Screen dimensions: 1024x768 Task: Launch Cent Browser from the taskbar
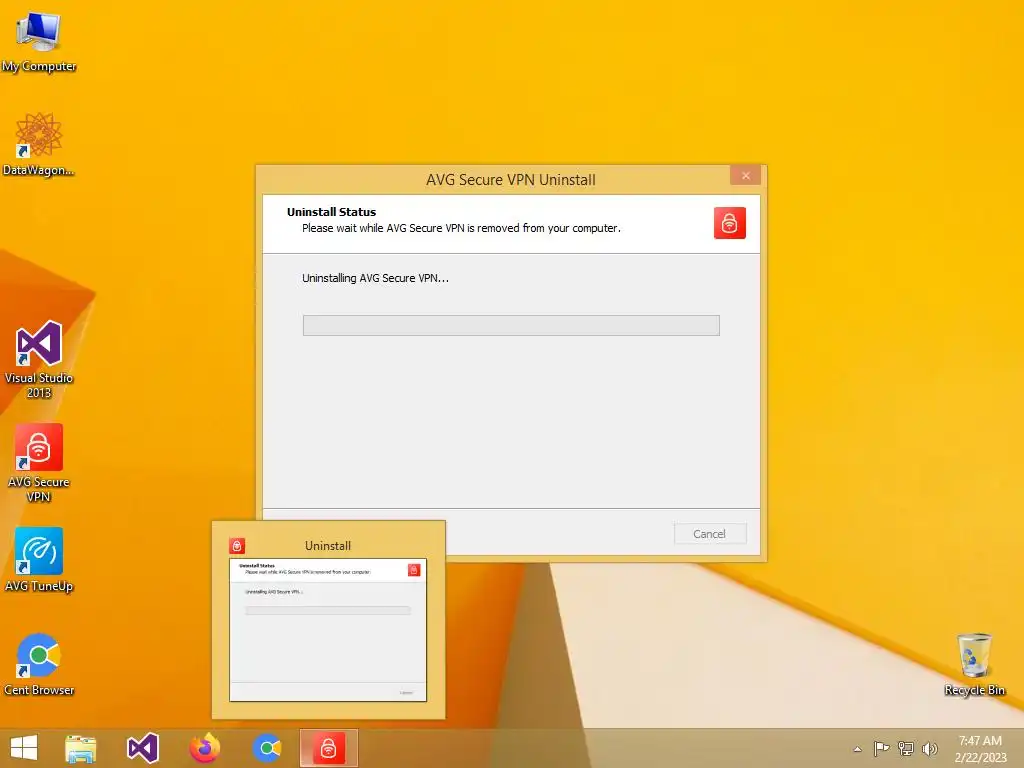click(x=266, y=748)
